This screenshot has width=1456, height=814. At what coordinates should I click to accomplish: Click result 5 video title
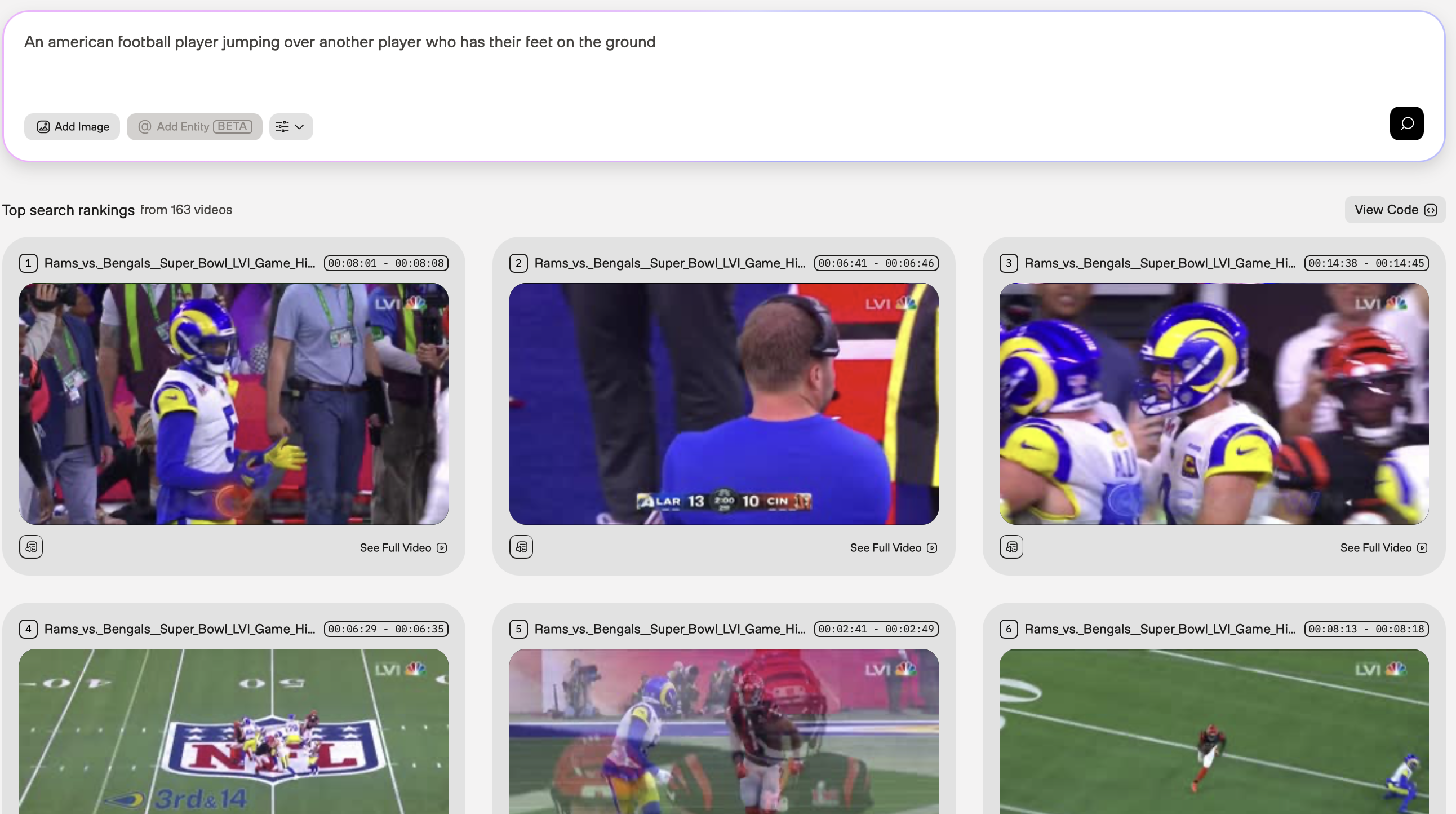pos(670,629)
